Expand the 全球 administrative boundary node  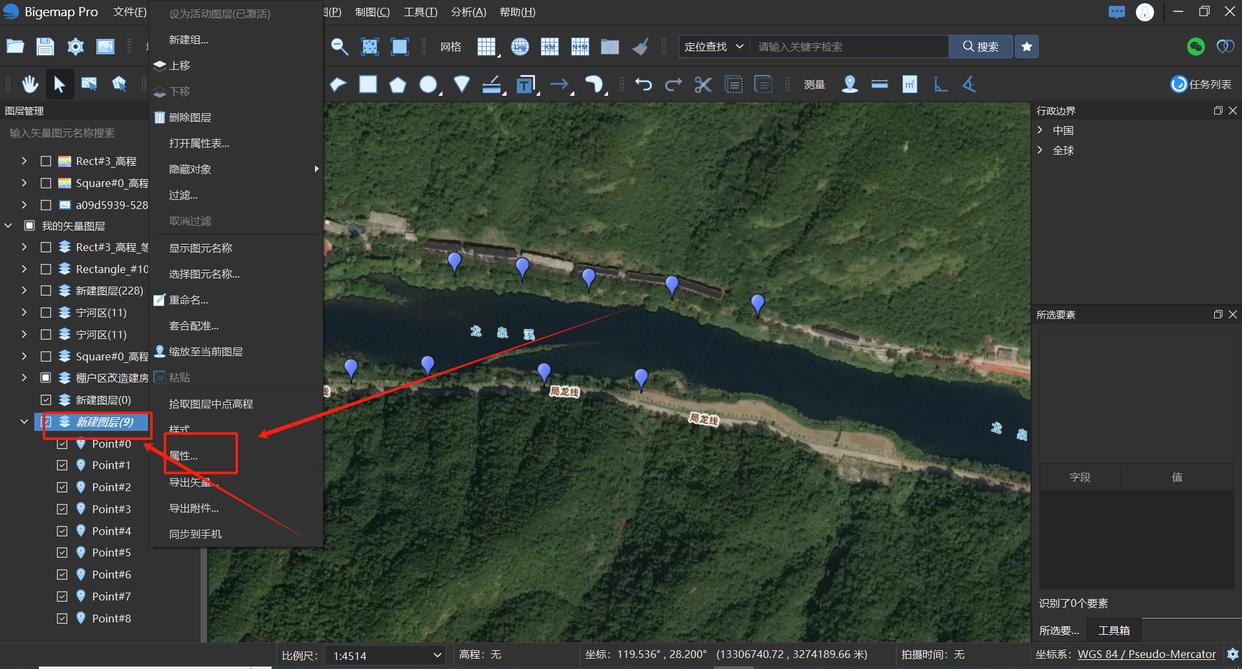[x=1040, y=150]
